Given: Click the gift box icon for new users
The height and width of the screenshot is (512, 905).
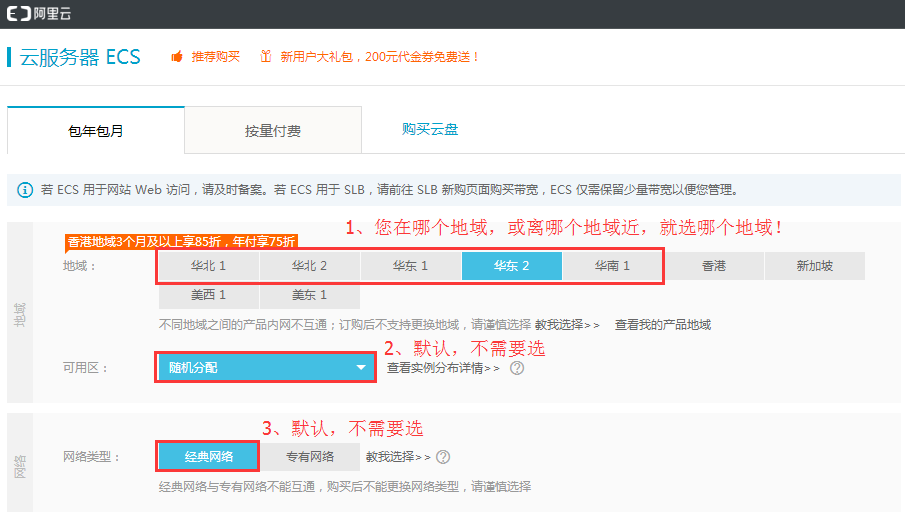Looking at the screenshot, I should point(265,56).
